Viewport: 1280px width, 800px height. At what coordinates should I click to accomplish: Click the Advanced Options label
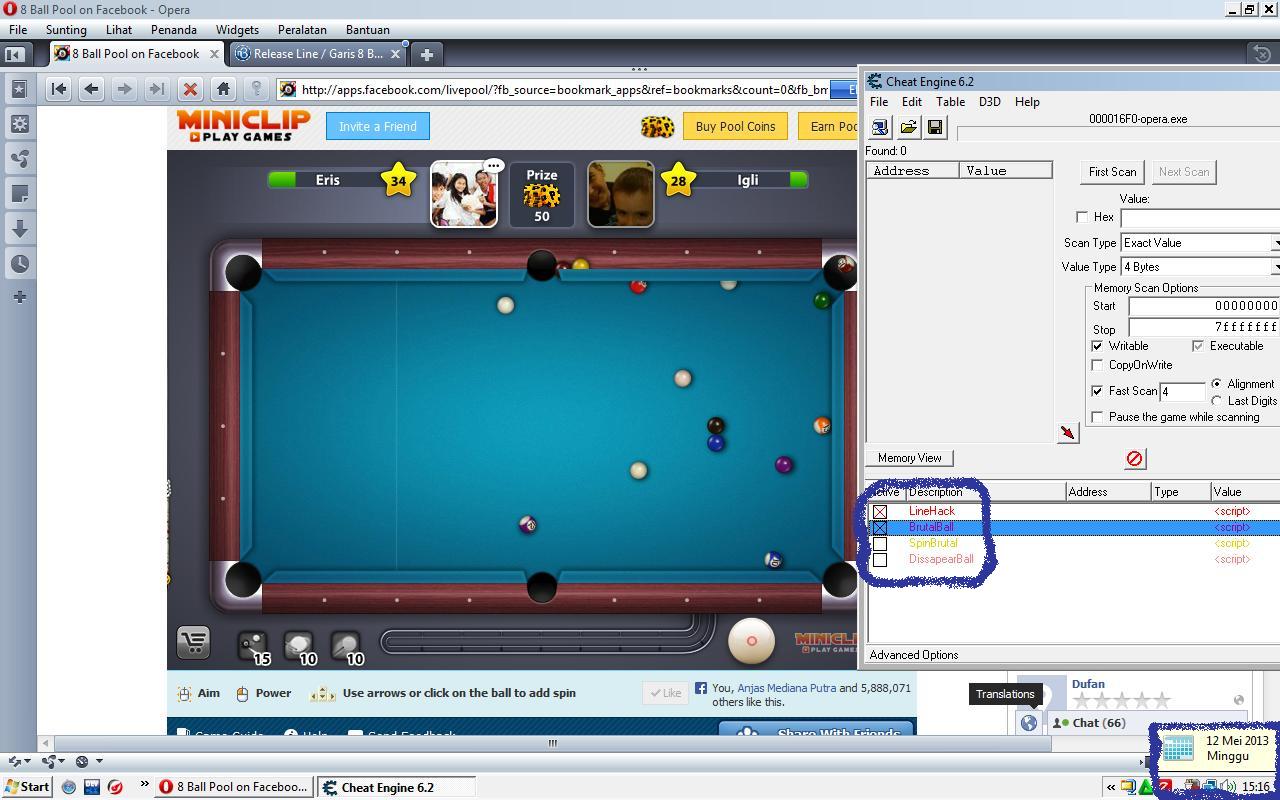point(914,655)
